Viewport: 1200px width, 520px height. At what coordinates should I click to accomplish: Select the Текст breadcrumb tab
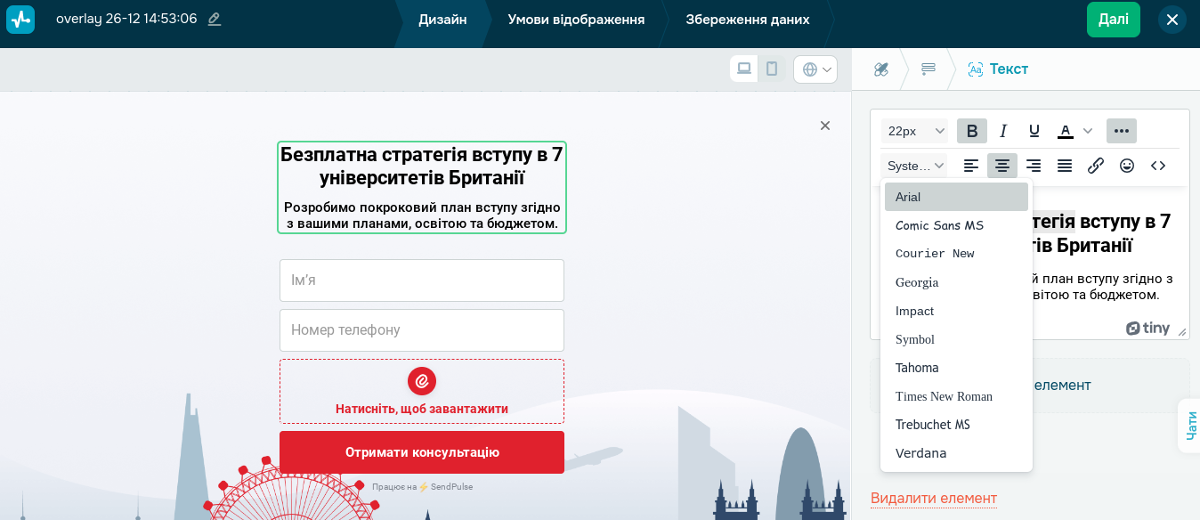click(998, 69)
